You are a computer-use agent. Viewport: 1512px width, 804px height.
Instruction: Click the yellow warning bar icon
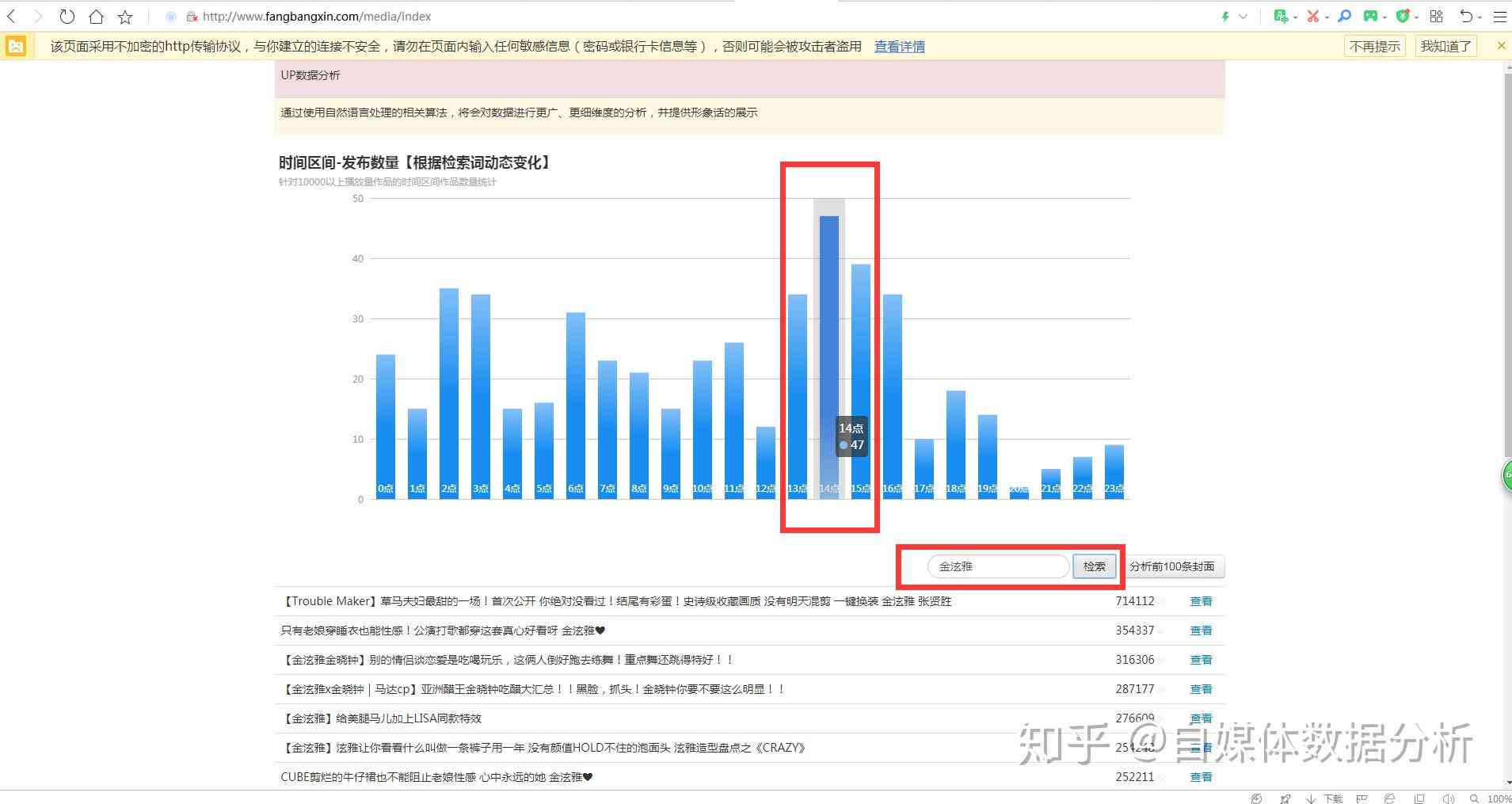point(16,46)
